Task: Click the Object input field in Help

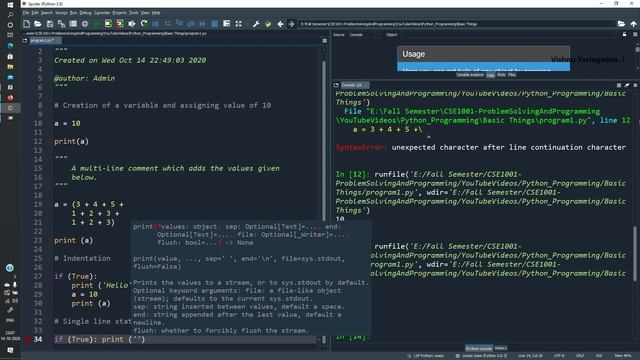Action: pyautogui.click(x=508, y=35)
